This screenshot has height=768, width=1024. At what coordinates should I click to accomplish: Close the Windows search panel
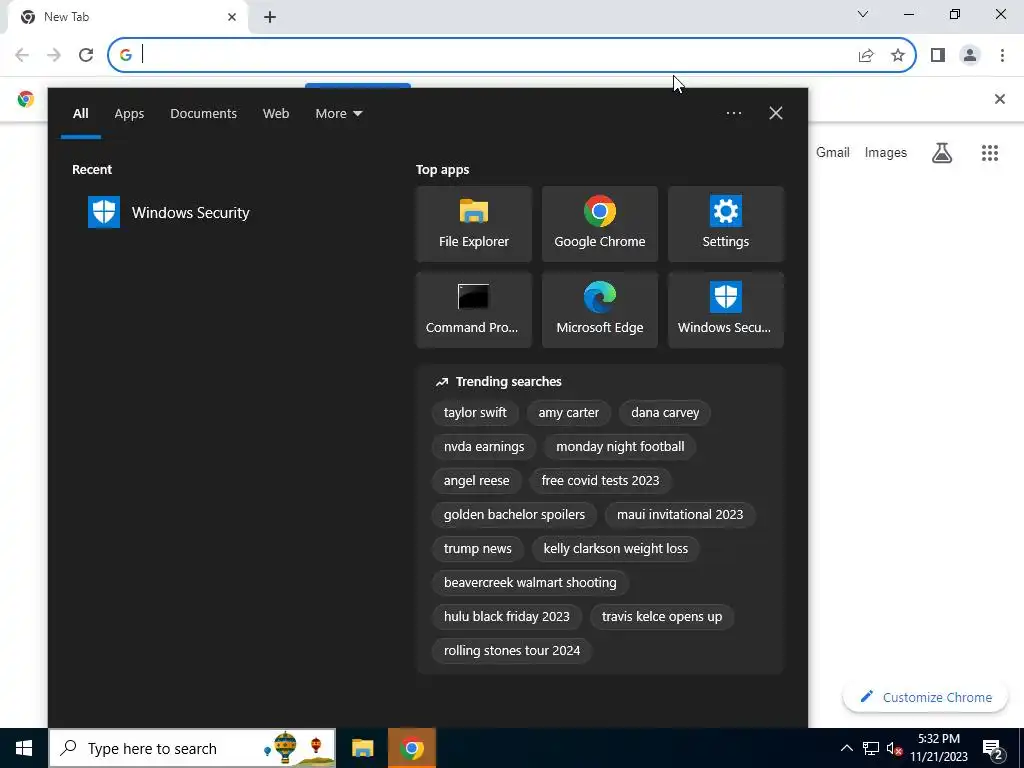(x=776, y=113)
